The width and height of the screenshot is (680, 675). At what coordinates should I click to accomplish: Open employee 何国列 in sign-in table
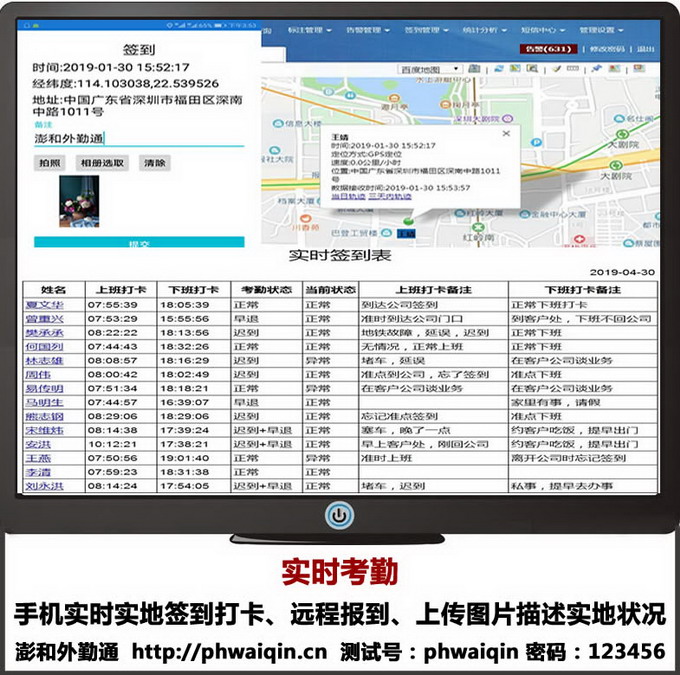44,347
